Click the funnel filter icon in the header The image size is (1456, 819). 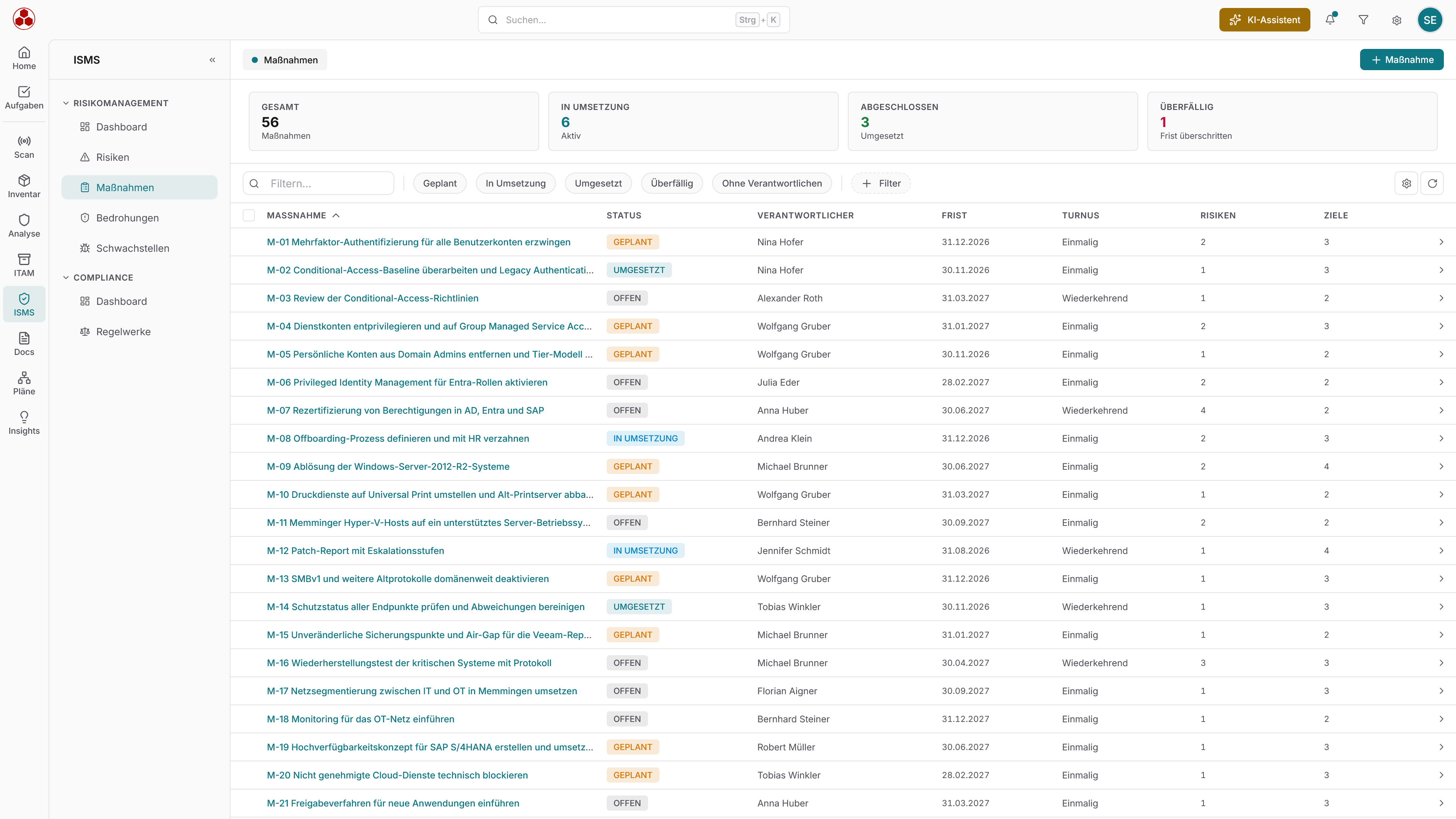click(1363, 20)
